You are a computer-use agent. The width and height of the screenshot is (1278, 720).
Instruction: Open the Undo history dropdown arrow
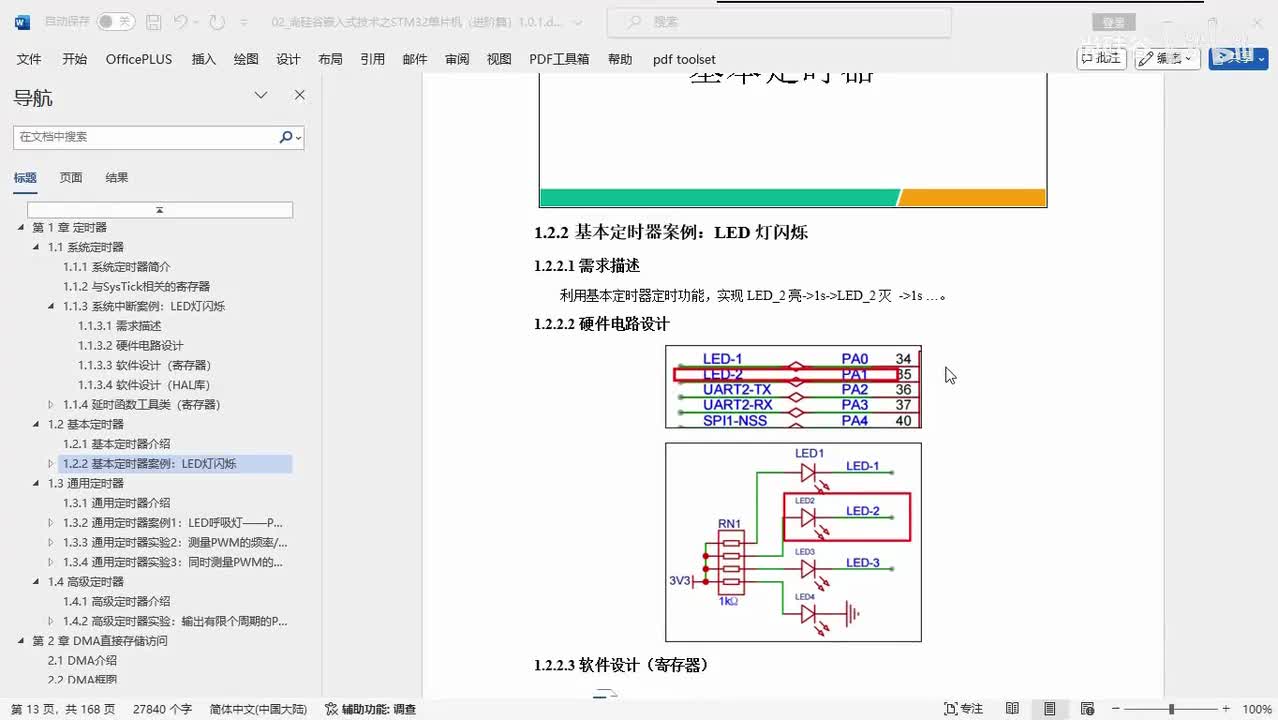click(x=196, y=22)
